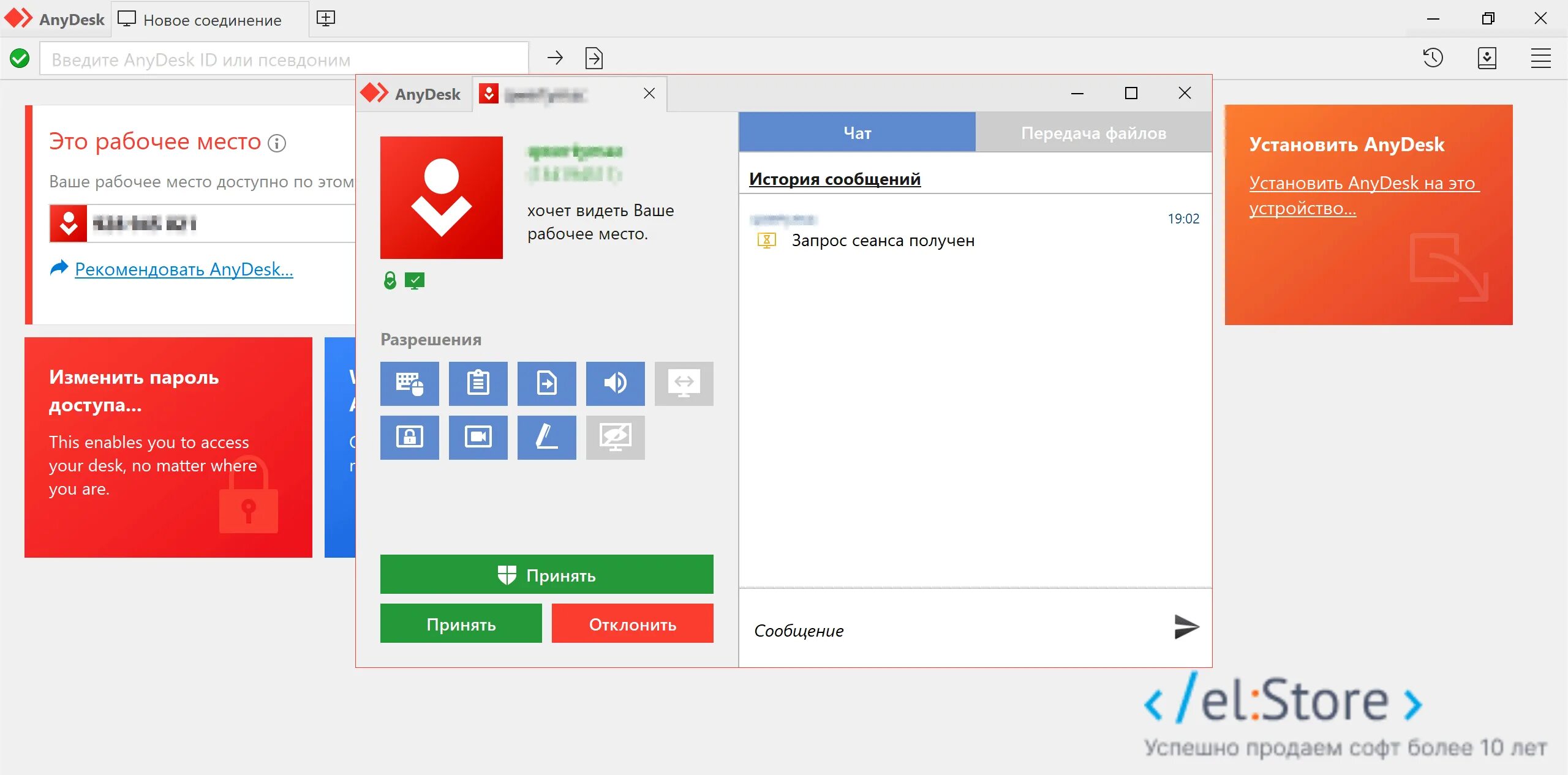1568x775 pixels.
Task: Click the Изменить пароль доступа tile
Action: tap(168, 447)
